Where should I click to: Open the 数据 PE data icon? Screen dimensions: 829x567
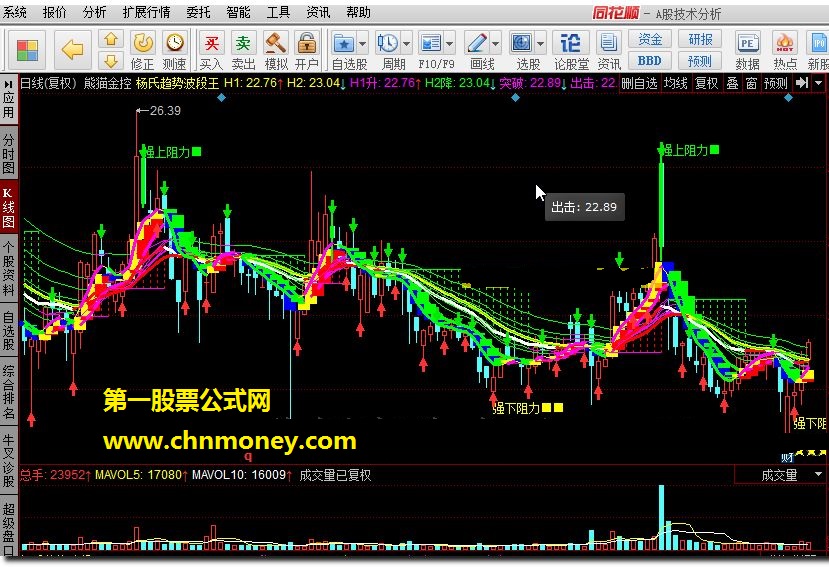pos(748,51)
